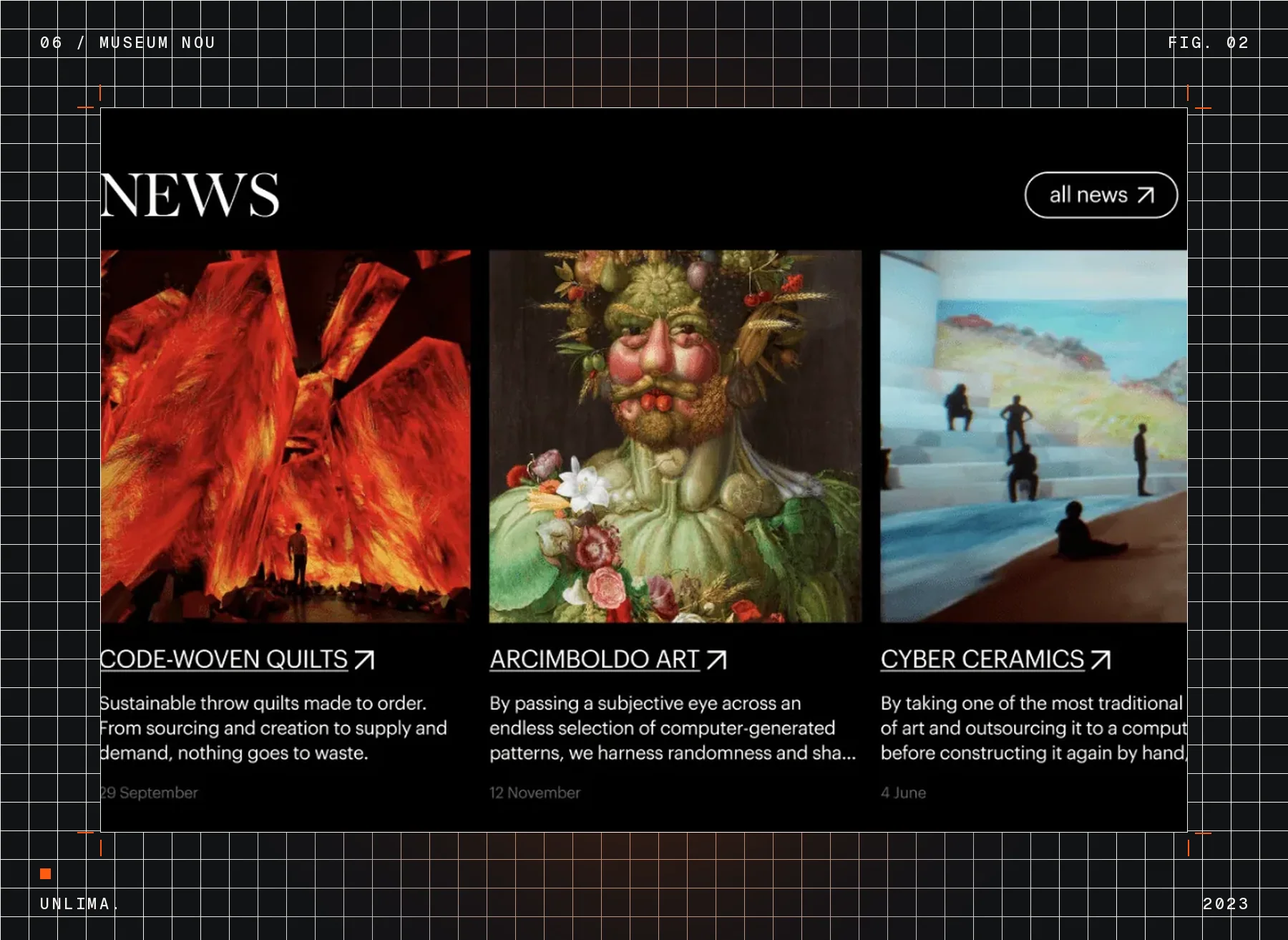This screenshot has width=1288, height=940.
Task: Click the arrow icon inside all news button
Action: (x=1146, y=195)
